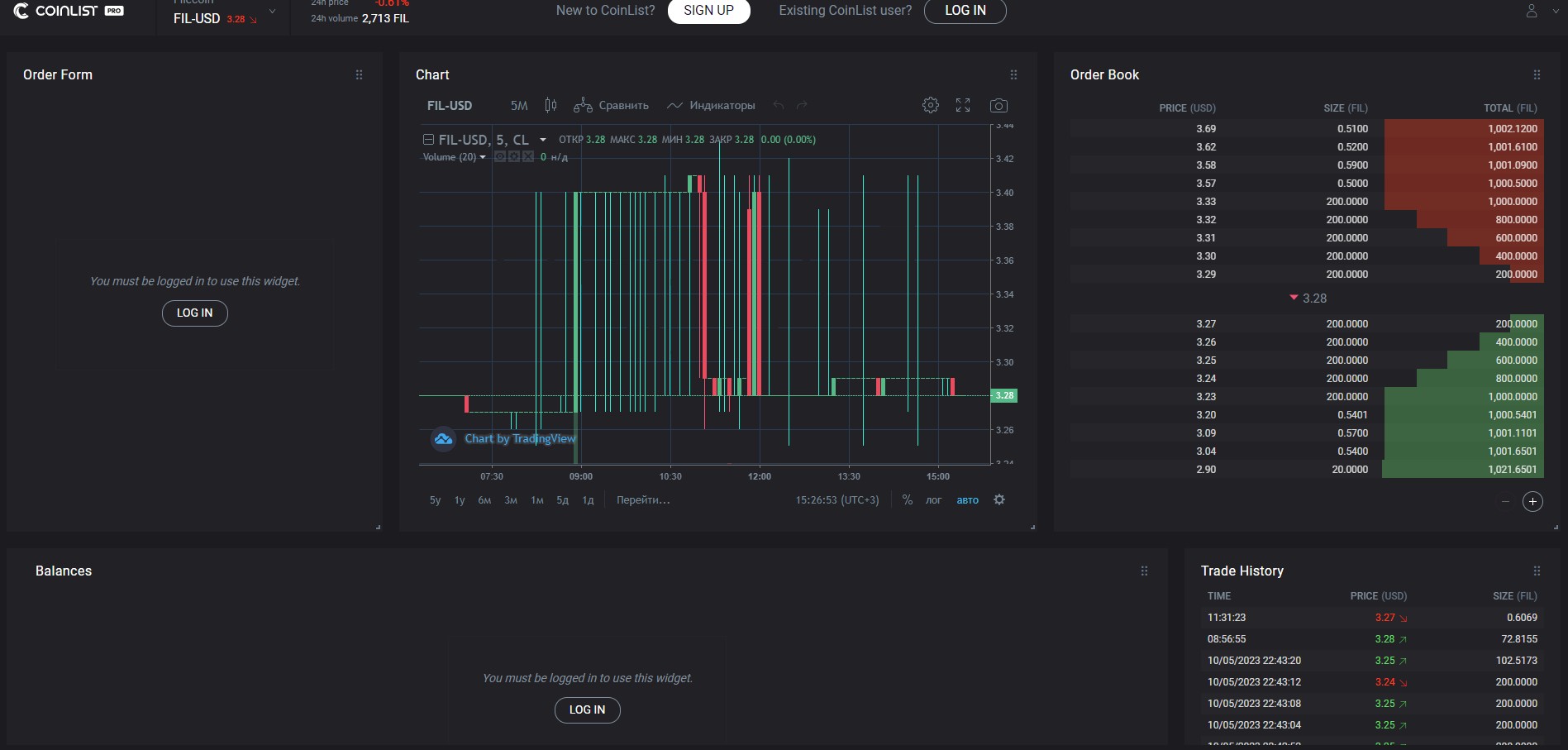Select the 3м chart range
Screen dimensions: 1568x750
coord(511,500)
